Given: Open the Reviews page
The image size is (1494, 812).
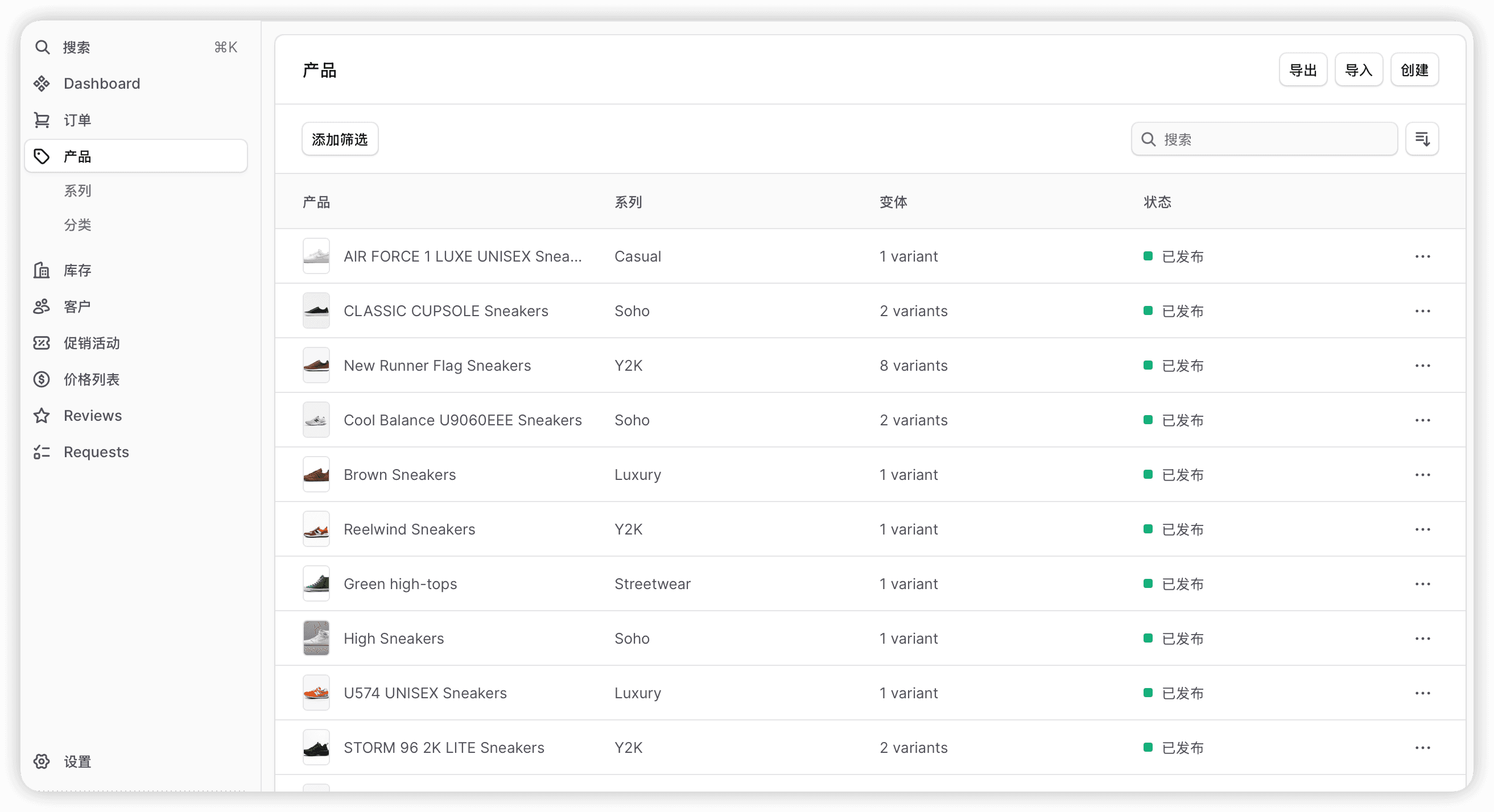Looking at the screenshot, I should point(92,416).
